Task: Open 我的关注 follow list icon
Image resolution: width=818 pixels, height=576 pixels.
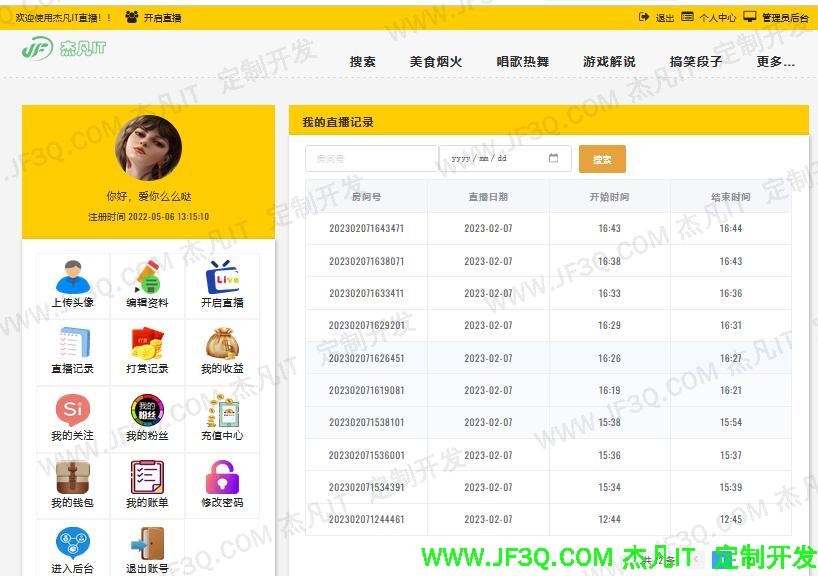Action: [x=71, y=411]
